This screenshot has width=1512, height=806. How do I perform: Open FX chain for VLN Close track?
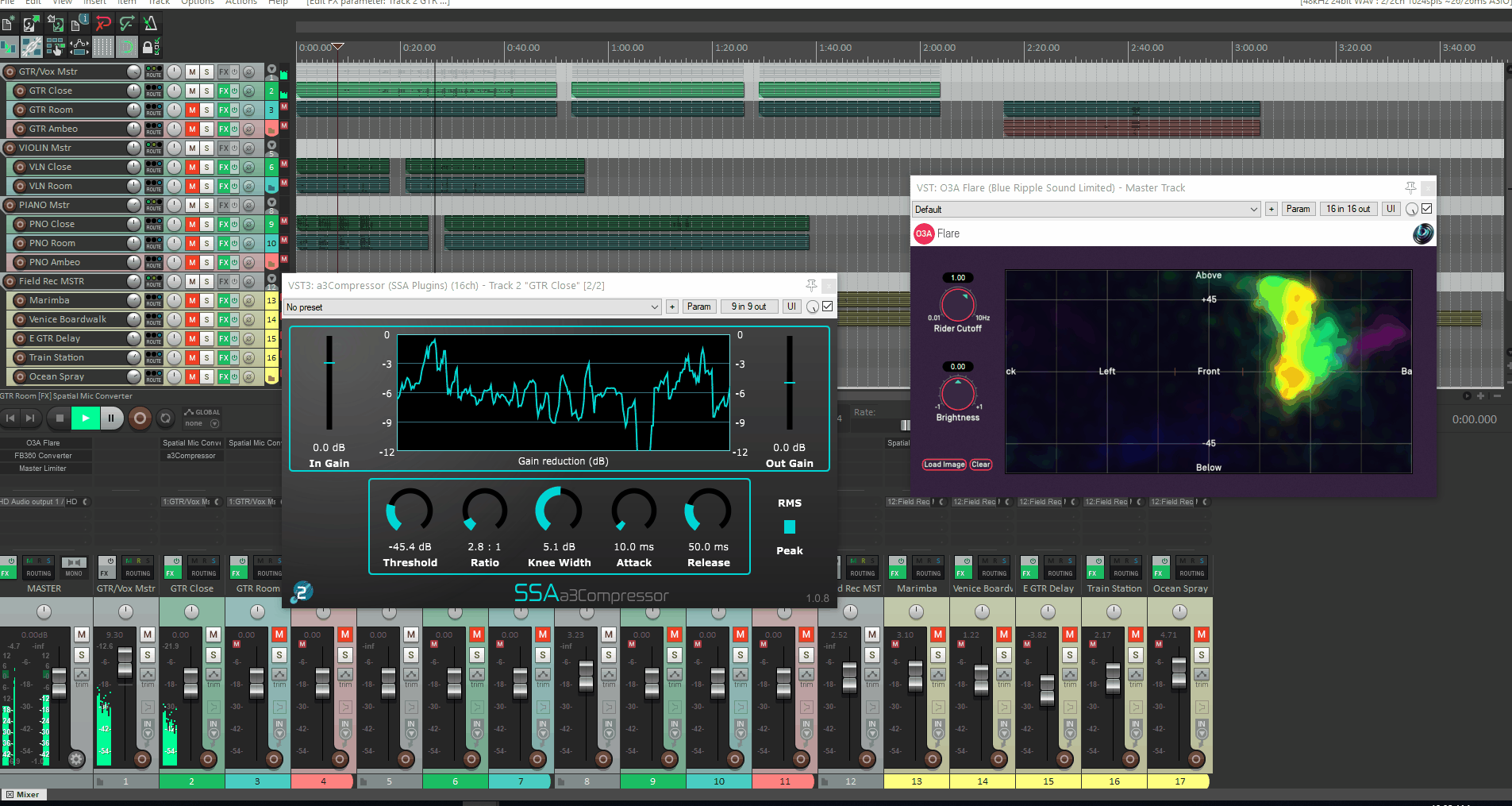point(224,167)
